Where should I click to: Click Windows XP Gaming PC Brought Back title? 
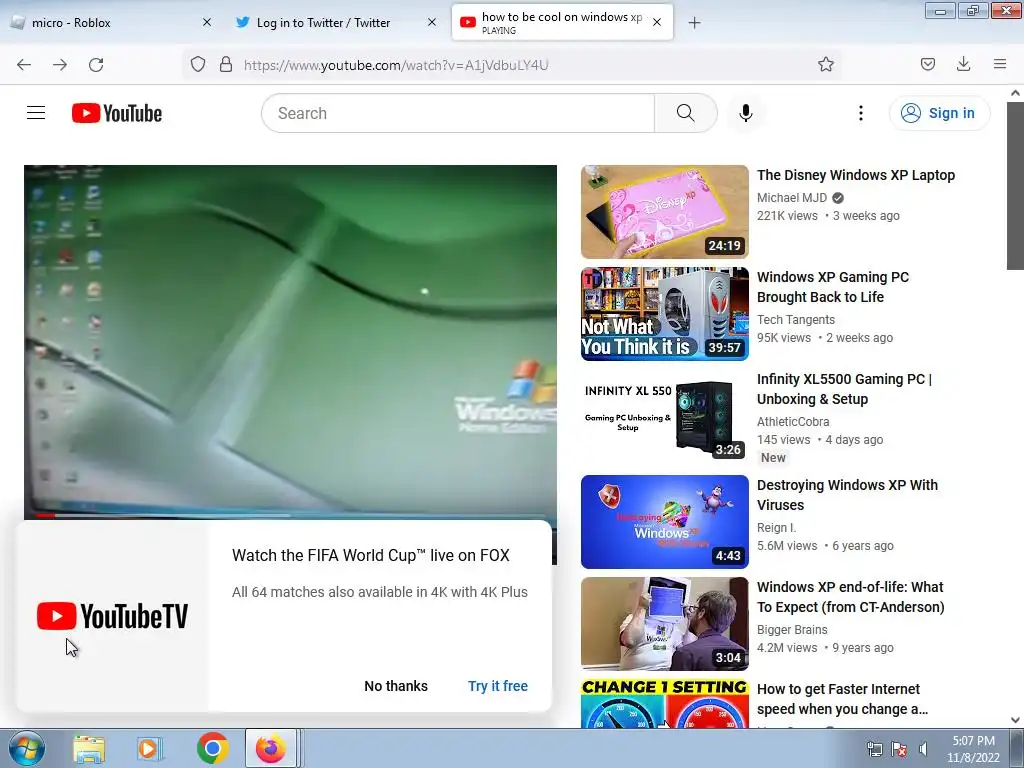[833, 287]
